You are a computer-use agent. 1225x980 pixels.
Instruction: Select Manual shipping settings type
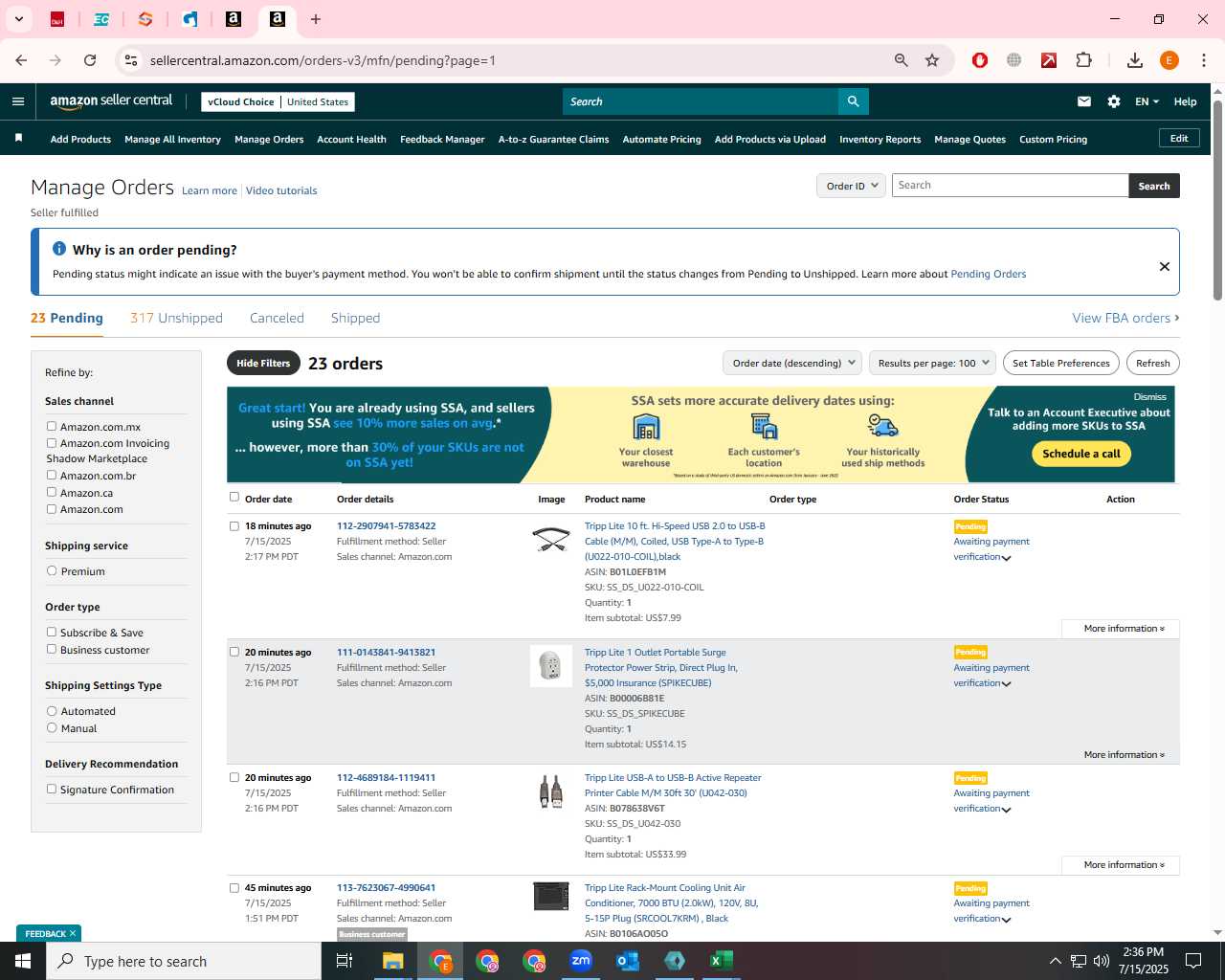[x=52, y=727]
